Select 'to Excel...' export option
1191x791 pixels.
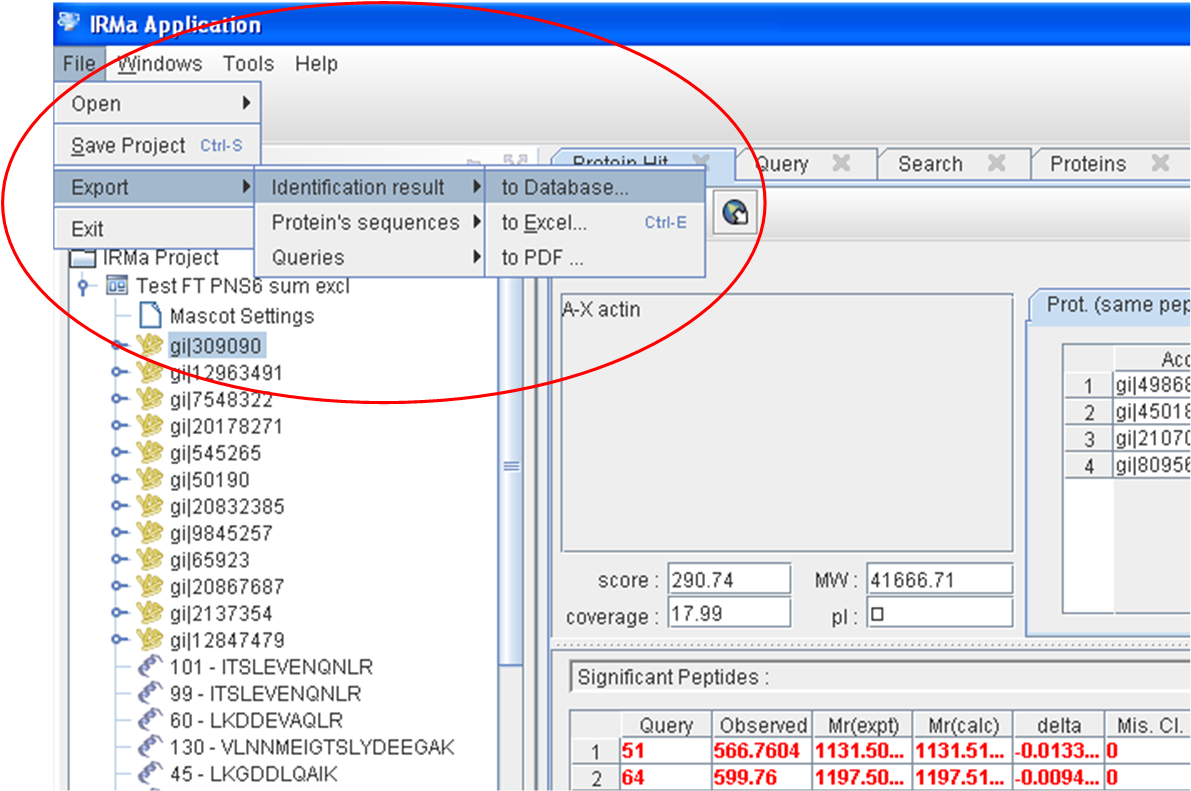(x=544, y=223)
